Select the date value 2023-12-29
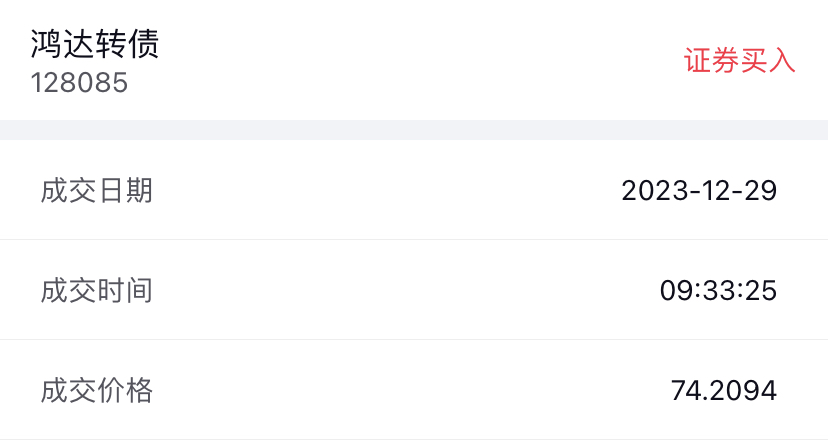 point(699,191)
